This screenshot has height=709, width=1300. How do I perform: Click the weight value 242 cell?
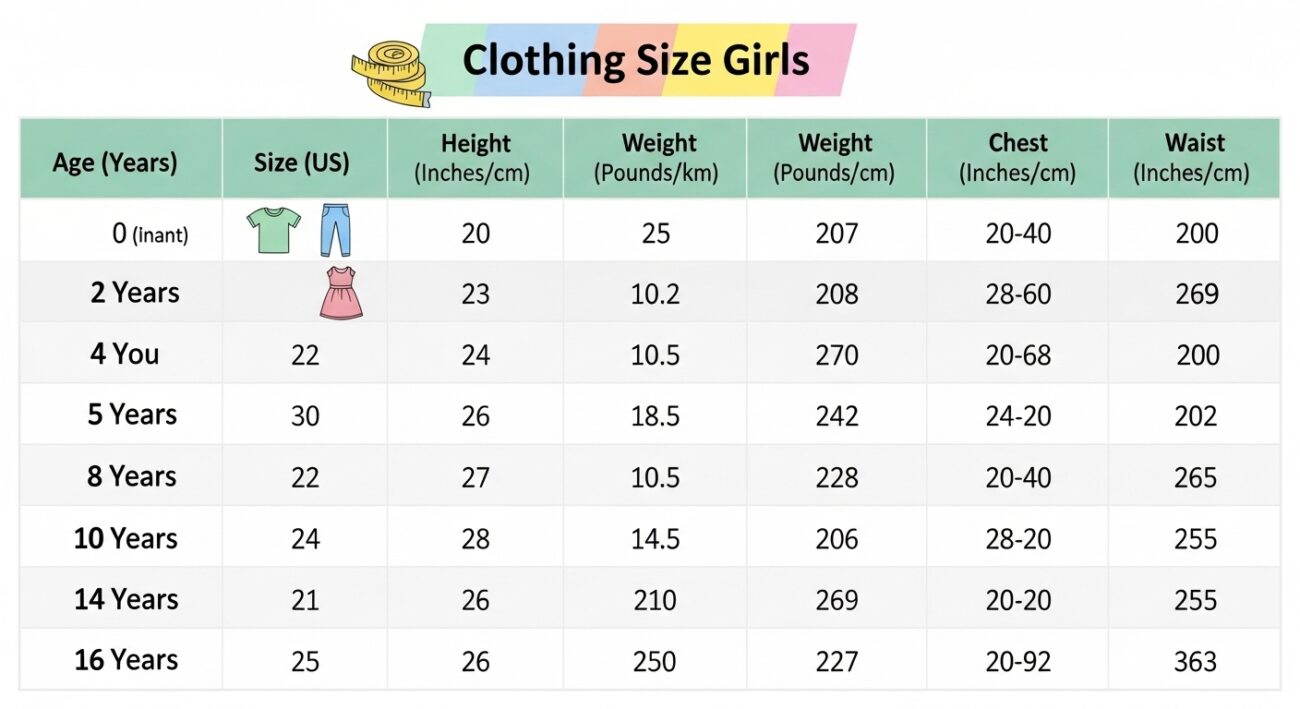point(836,416)
